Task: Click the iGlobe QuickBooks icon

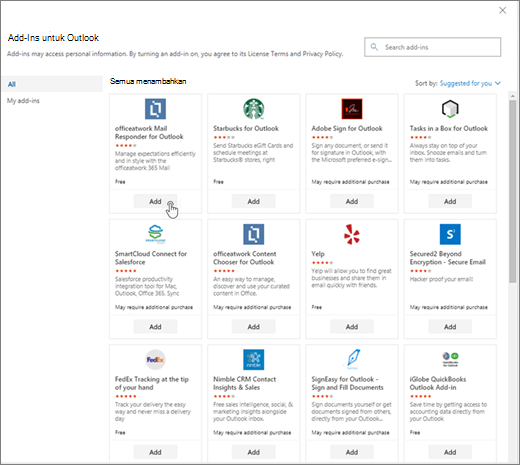Action: click(x=450, y=359)
